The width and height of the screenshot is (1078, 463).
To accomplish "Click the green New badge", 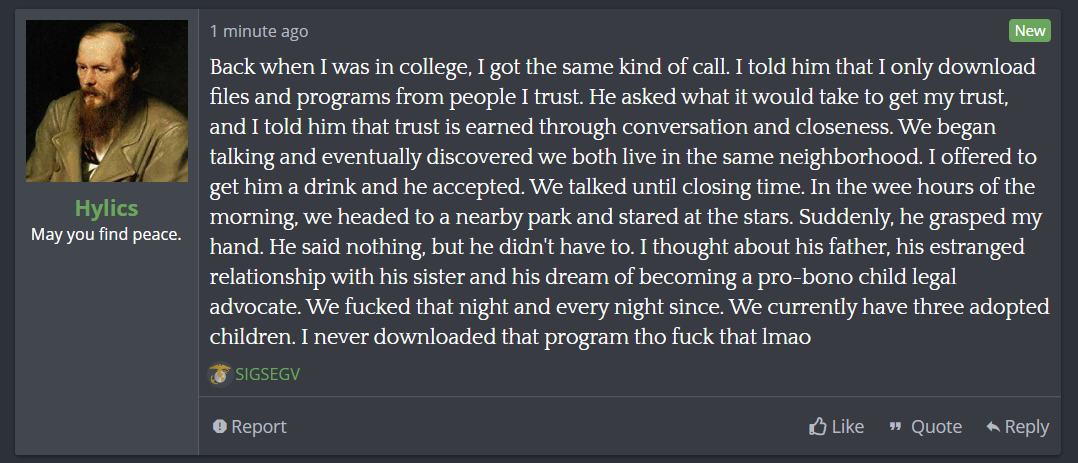I will click(1030, 30).
